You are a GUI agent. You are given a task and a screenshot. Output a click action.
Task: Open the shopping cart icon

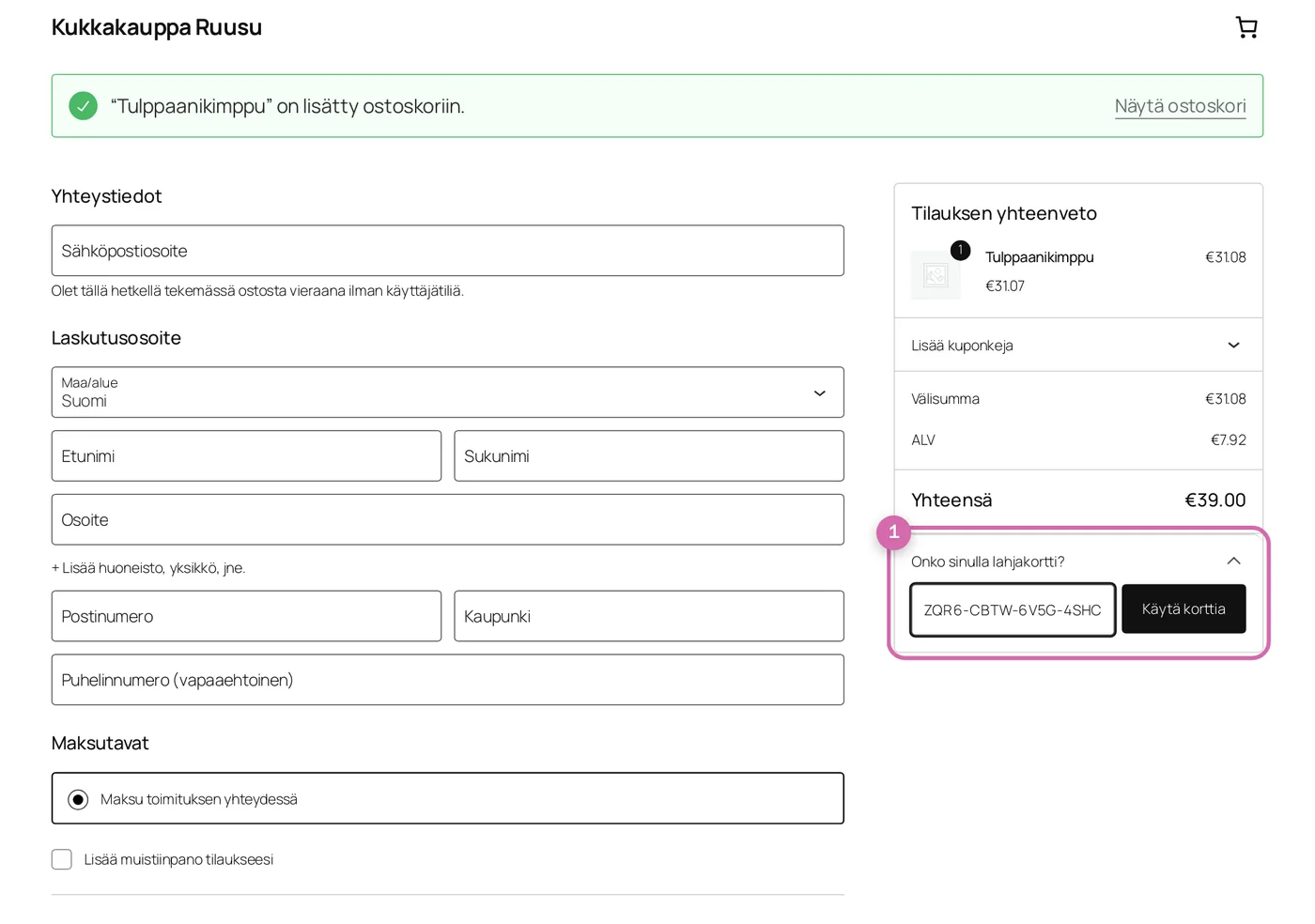(x=1246, y=27)
